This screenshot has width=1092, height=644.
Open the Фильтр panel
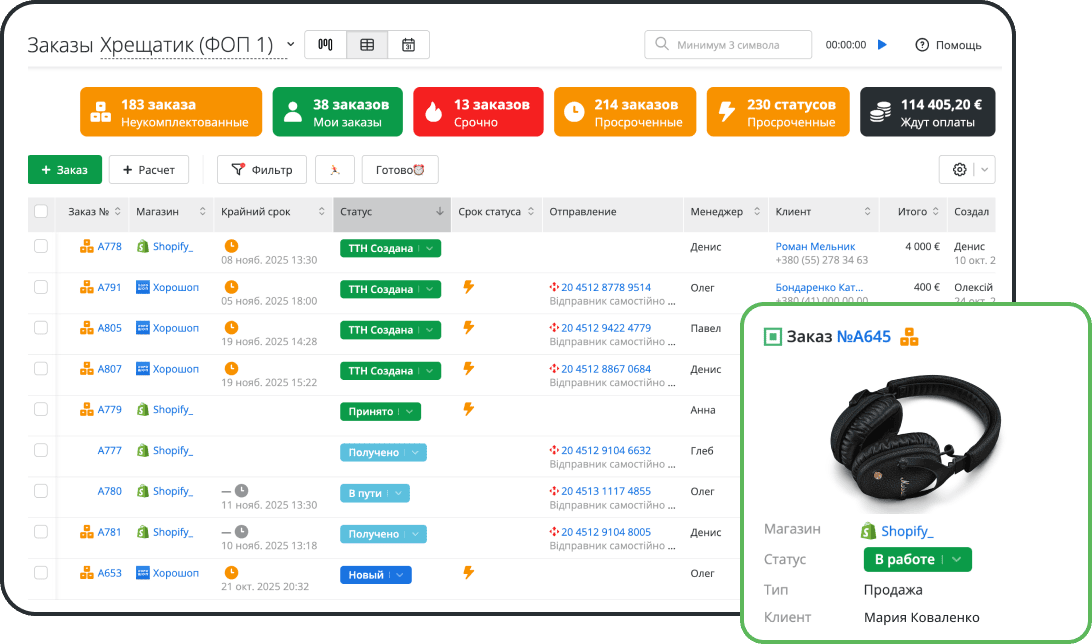coord(261,169)
